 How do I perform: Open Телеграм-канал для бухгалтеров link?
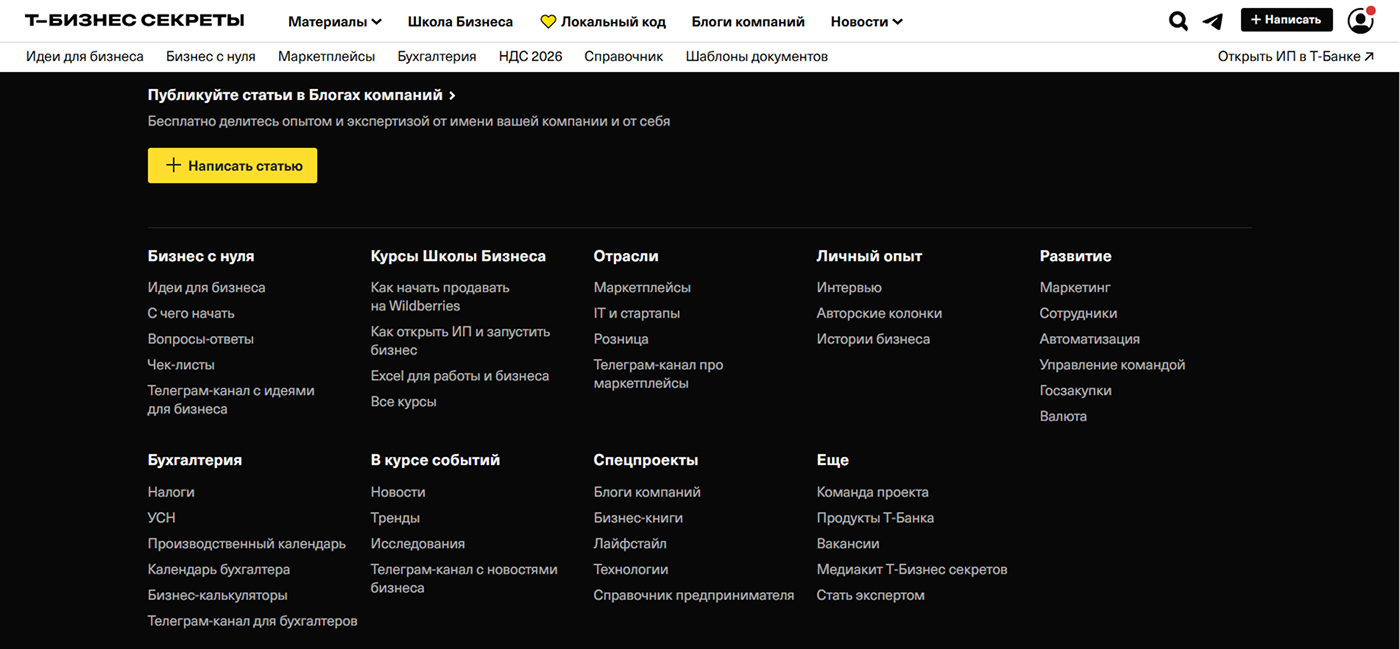[253, 621]
